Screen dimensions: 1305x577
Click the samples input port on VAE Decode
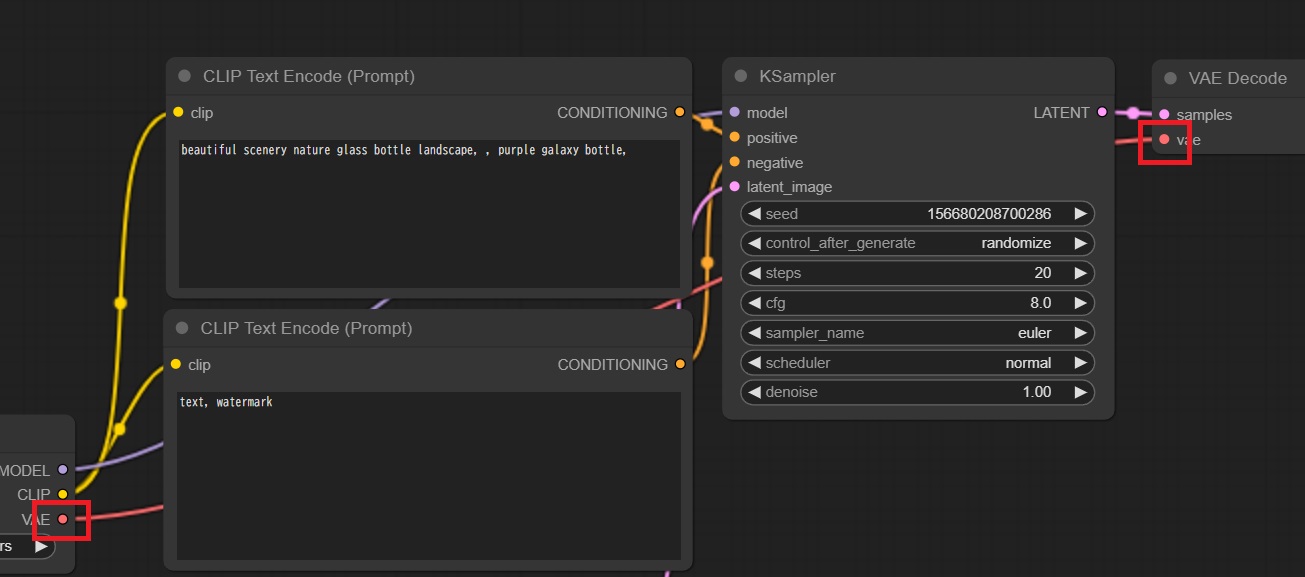tap(1164, 114)
